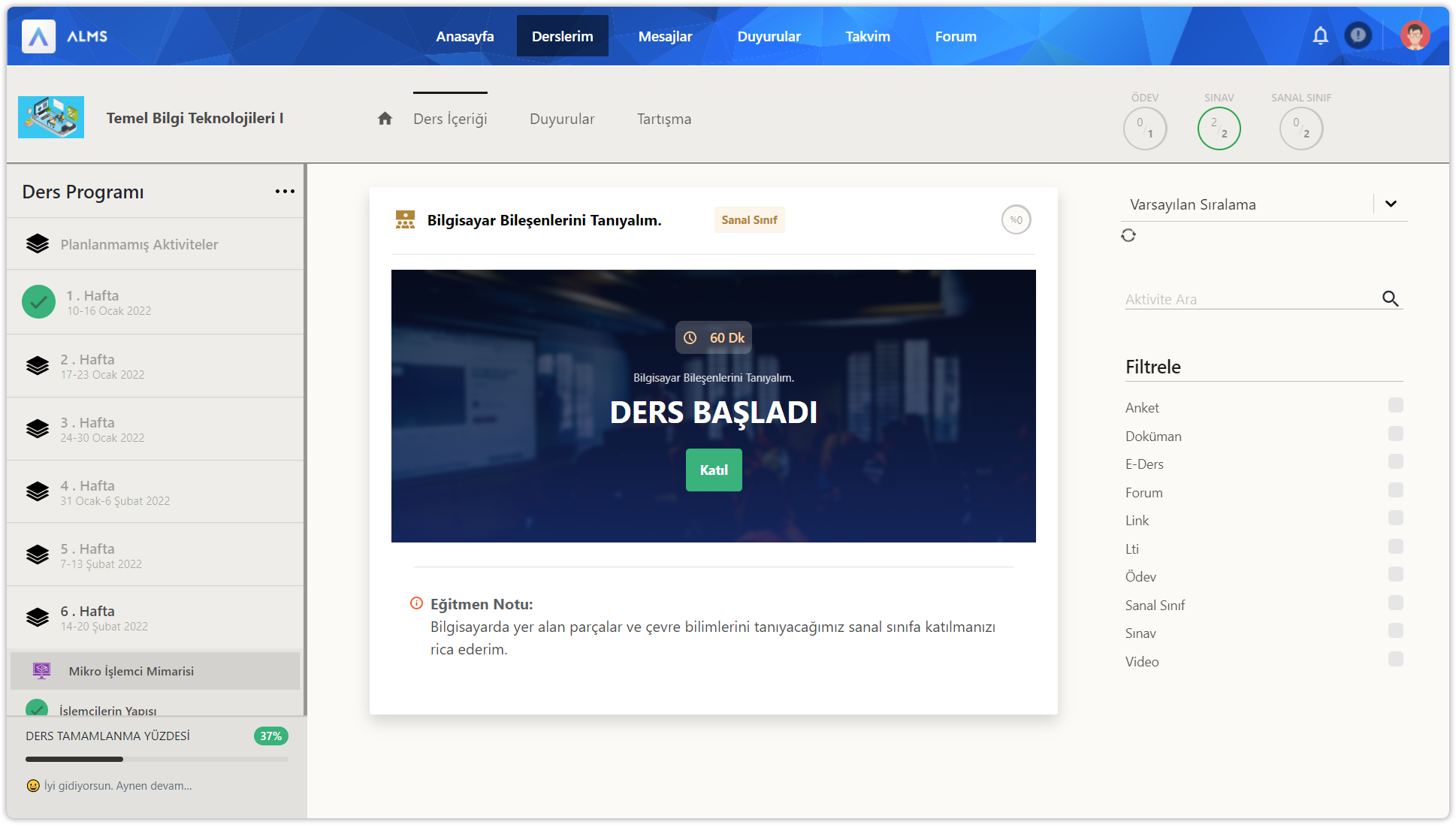The height and width of the screenshot is (825, 1456).
Task: Check the Sanal Sınıf filter box
Action: 1395,603
